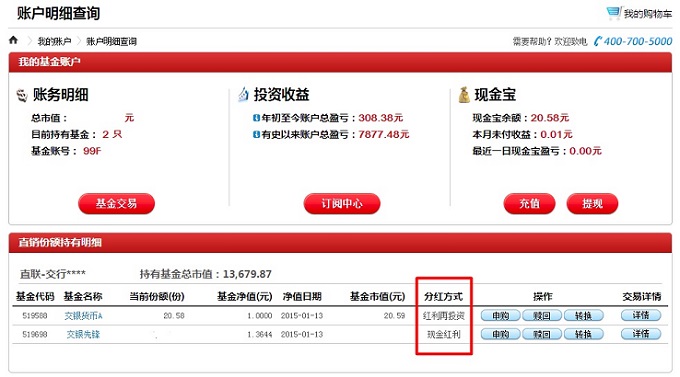Click 红利再投资 dividend method cell
The image size is (680, 377).
pos(444,316)
